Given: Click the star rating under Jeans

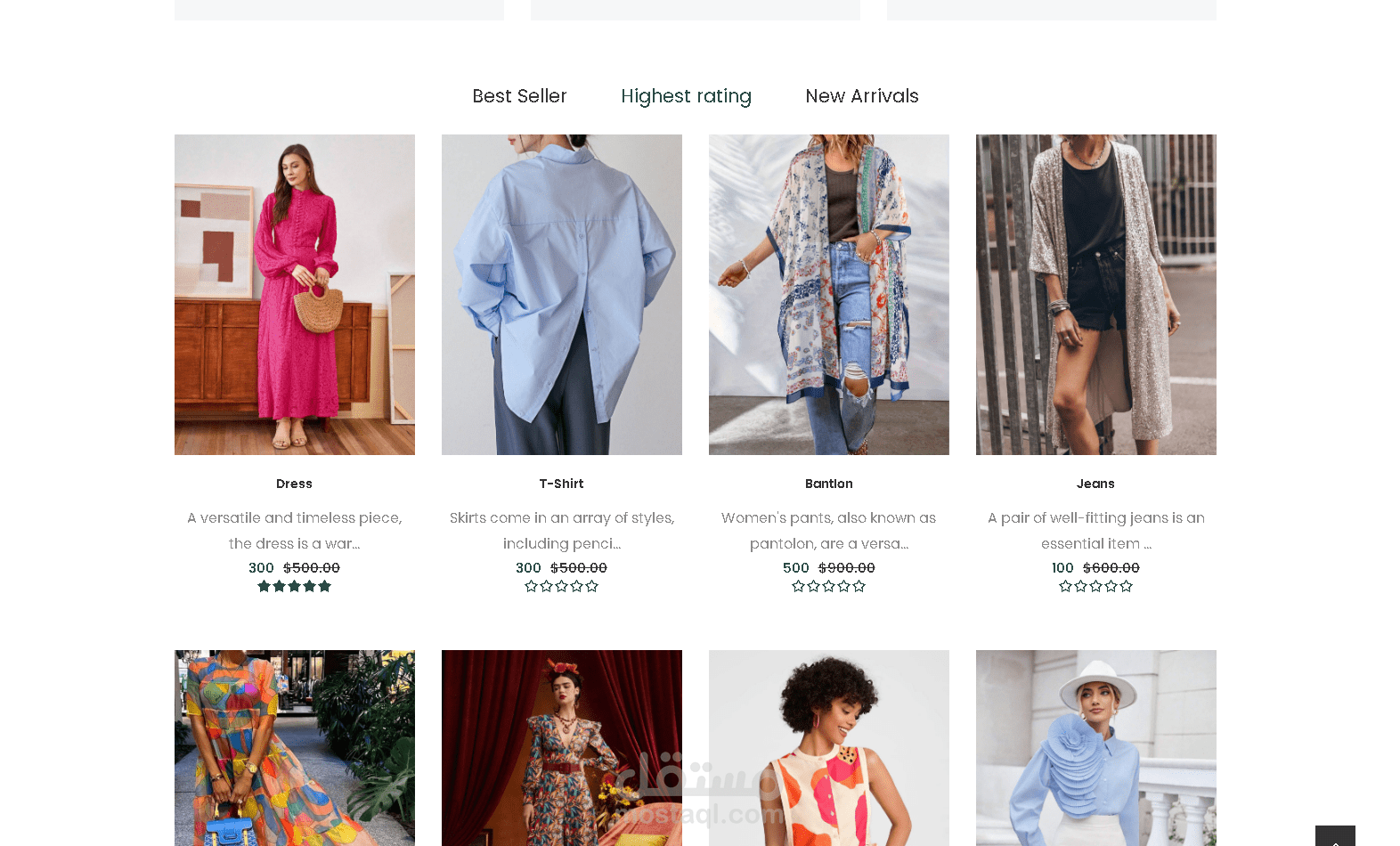Looking at the screenshot, I should pos(1095,586).
